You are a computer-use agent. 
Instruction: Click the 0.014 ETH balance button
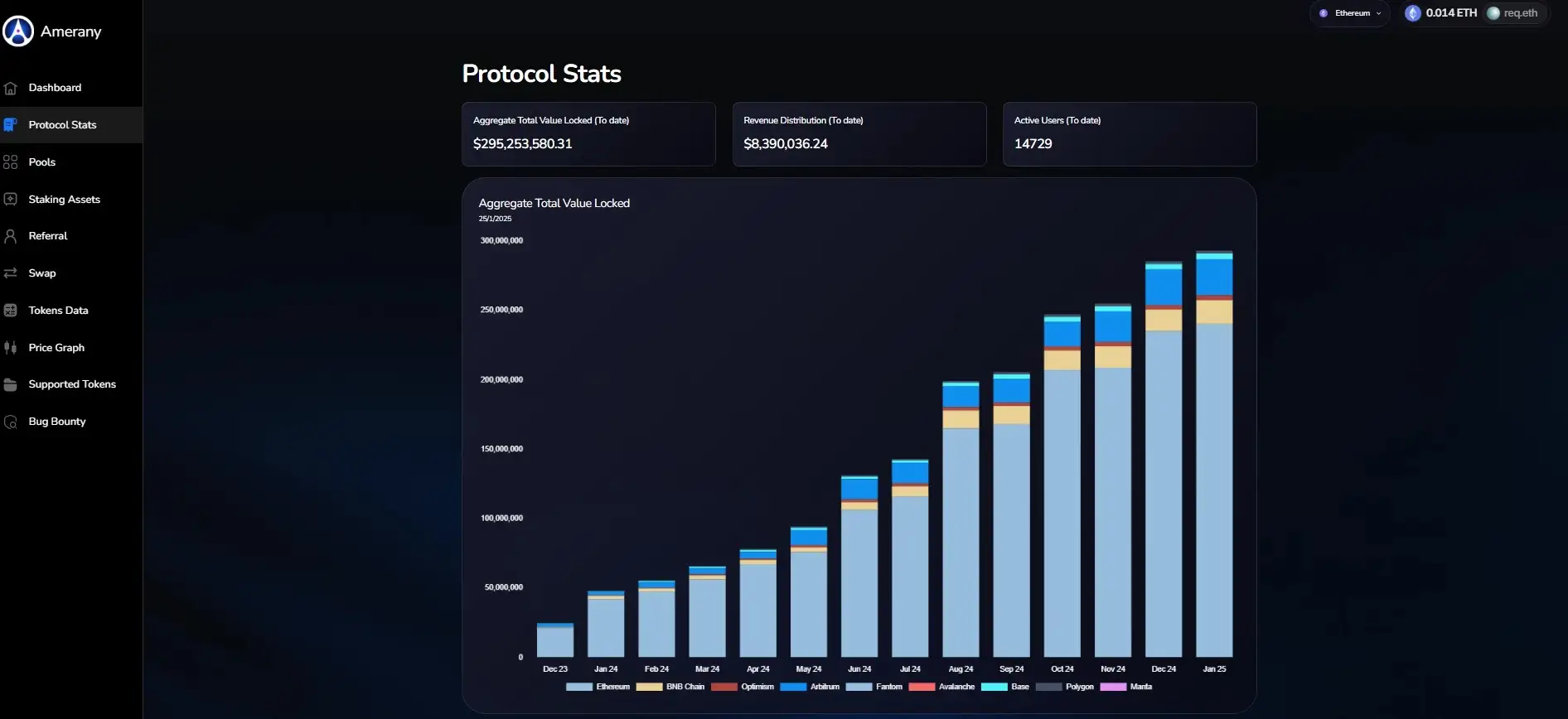click(x=1441, y=13)
